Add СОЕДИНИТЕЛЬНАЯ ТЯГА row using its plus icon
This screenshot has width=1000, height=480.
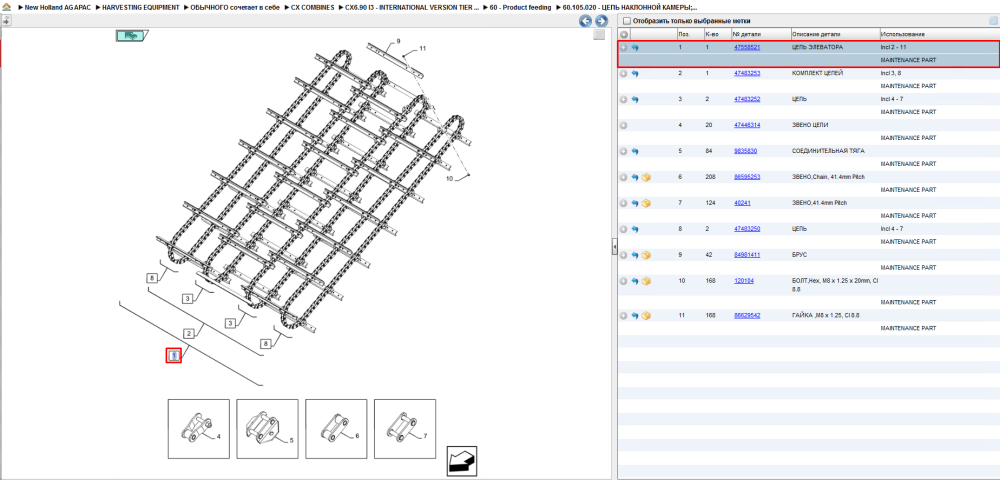(624, 151)
